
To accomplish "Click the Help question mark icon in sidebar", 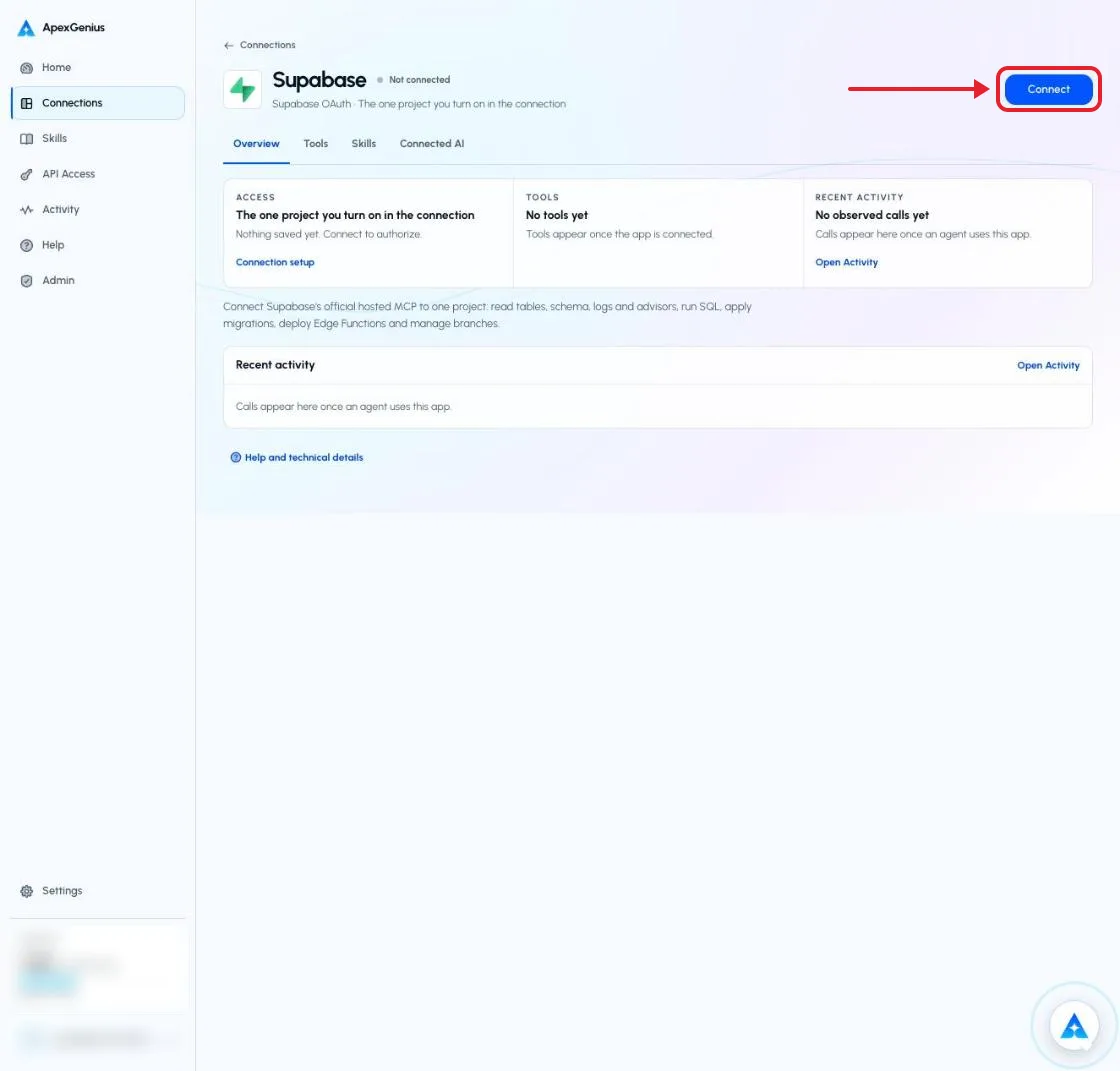I will 26,245.
